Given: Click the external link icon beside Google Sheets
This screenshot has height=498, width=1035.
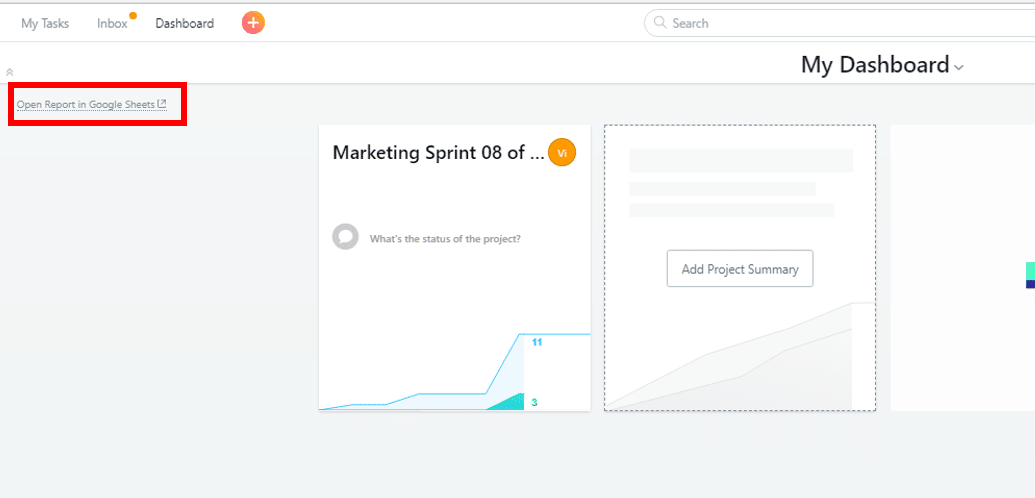Looking at the screenshot, I should pos(162,104).
